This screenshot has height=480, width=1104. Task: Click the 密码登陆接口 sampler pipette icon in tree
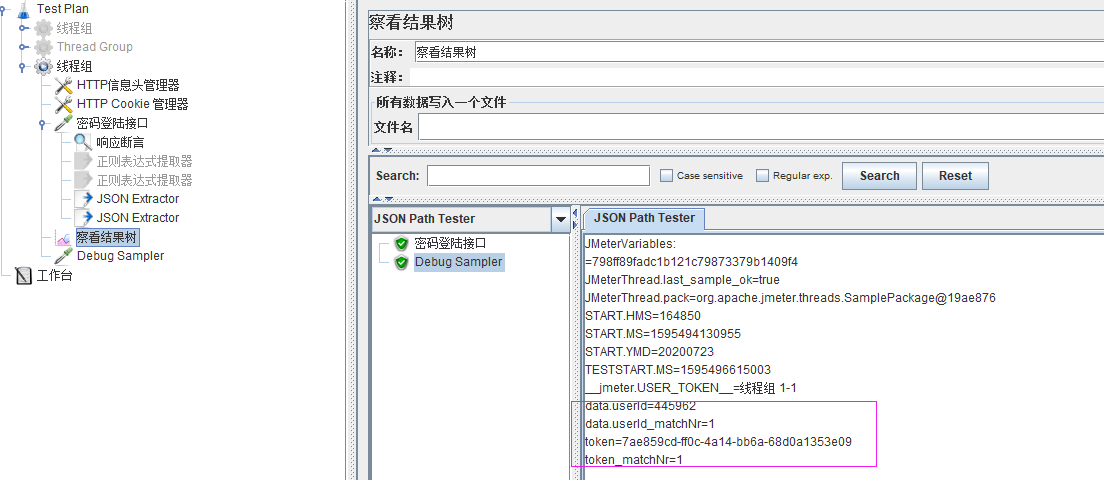pos(64,123)
